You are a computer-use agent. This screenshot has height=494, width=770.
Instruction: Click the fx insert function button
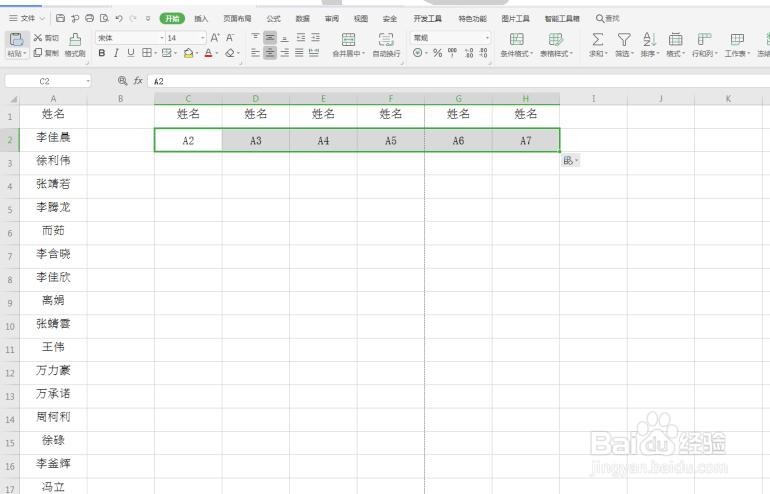[x=138, y=81]
